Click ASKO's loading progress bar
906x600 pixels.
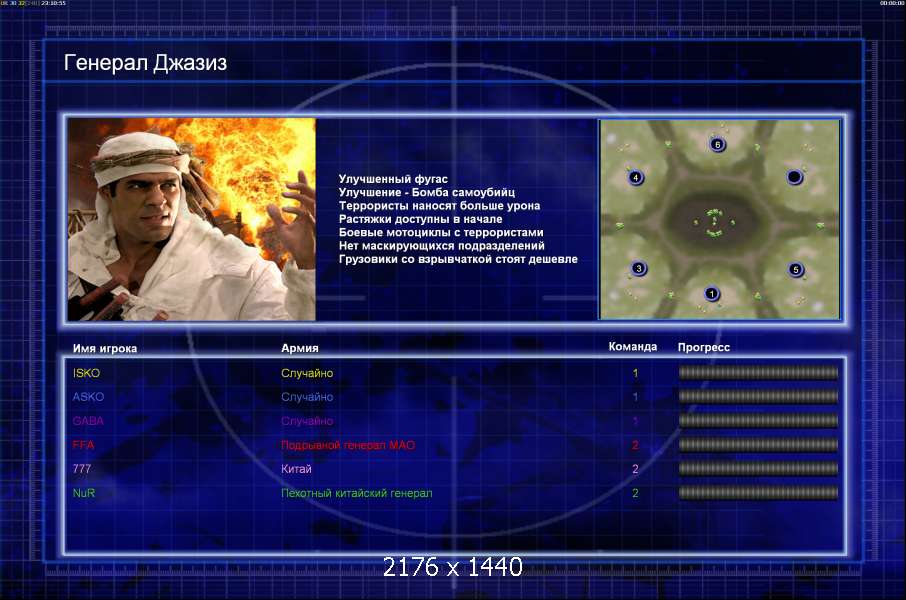758,397
